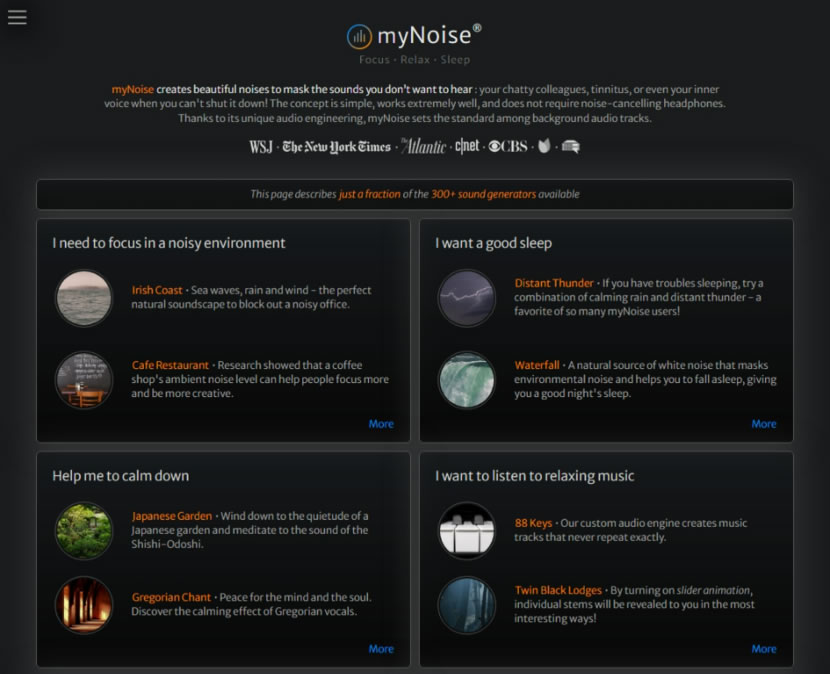Click More under noisy environment section

coord(381,424)
